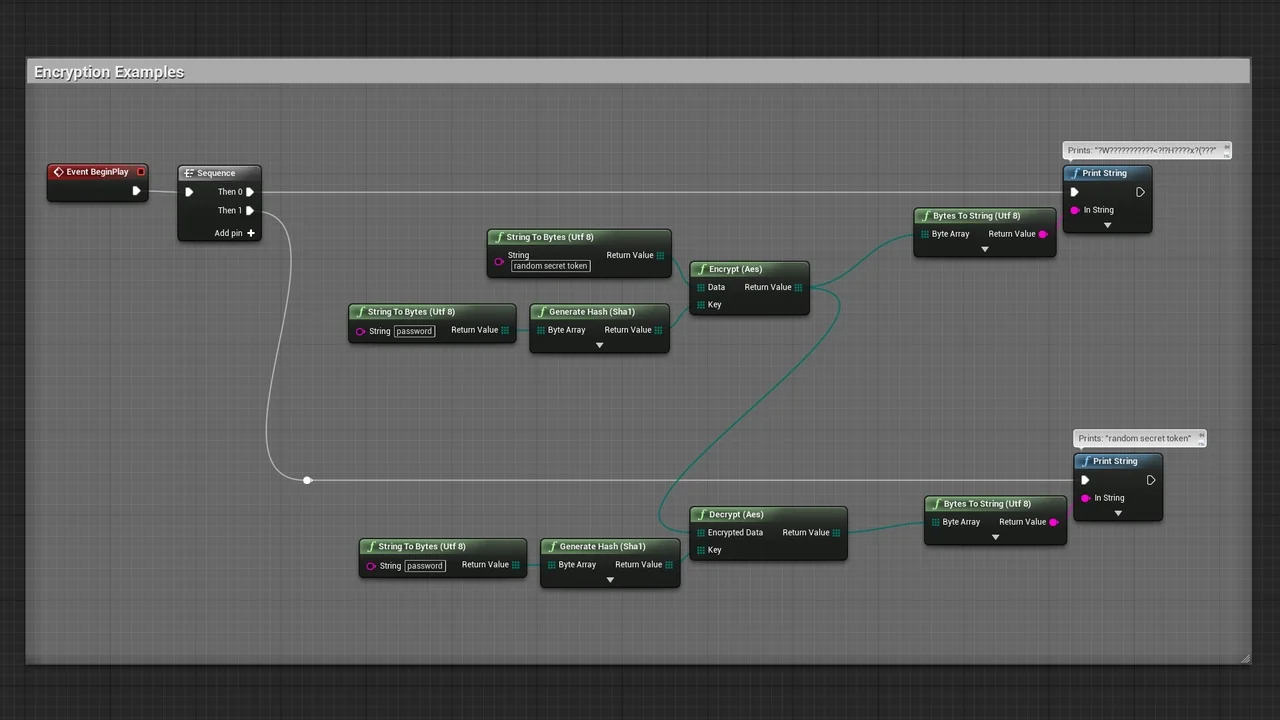Screen dimensions: 1280x720
Task: Click the Key pin on Decrypt (Aes)
Action: click(x=701, y=550)
